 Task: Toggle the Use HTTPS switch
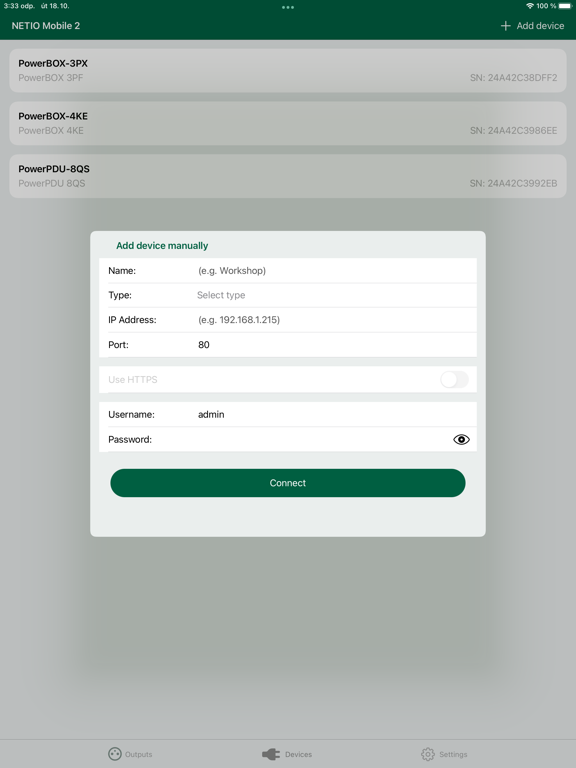[454, 380]
